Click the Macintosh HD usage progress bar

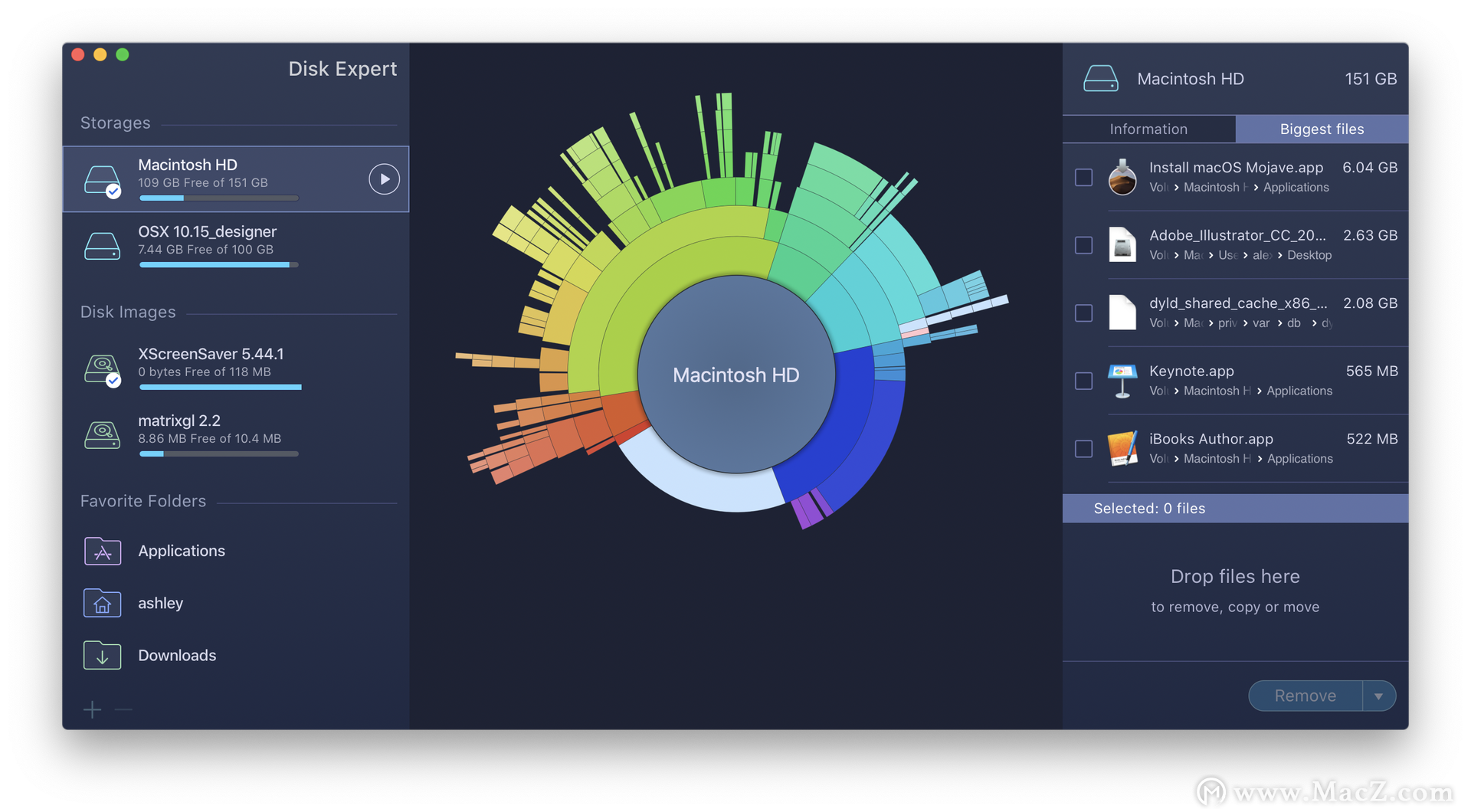click(219, 198)
